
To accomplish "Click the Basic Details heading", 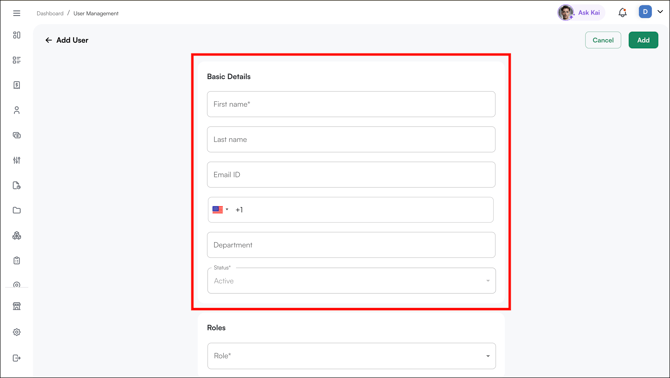I will coord(229,76).
